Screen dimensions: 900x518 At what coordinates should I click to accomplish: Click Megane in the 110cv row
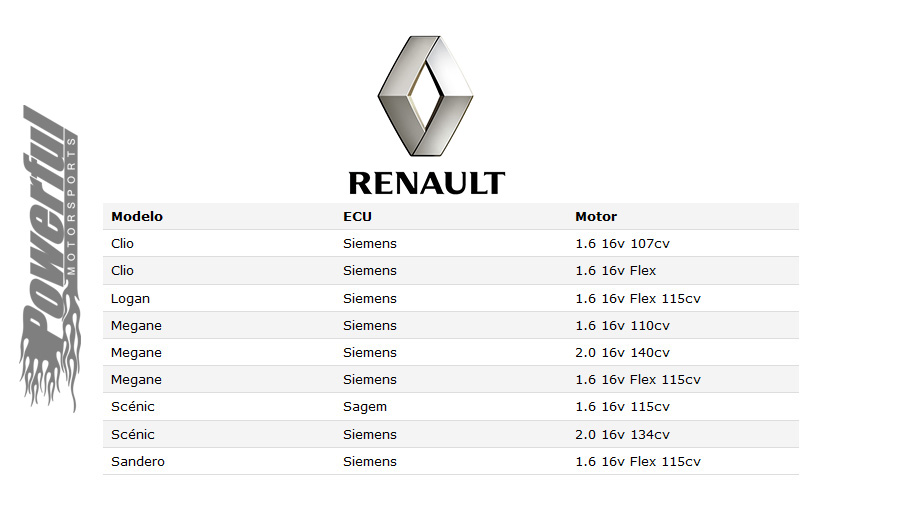tap(136, 326)
